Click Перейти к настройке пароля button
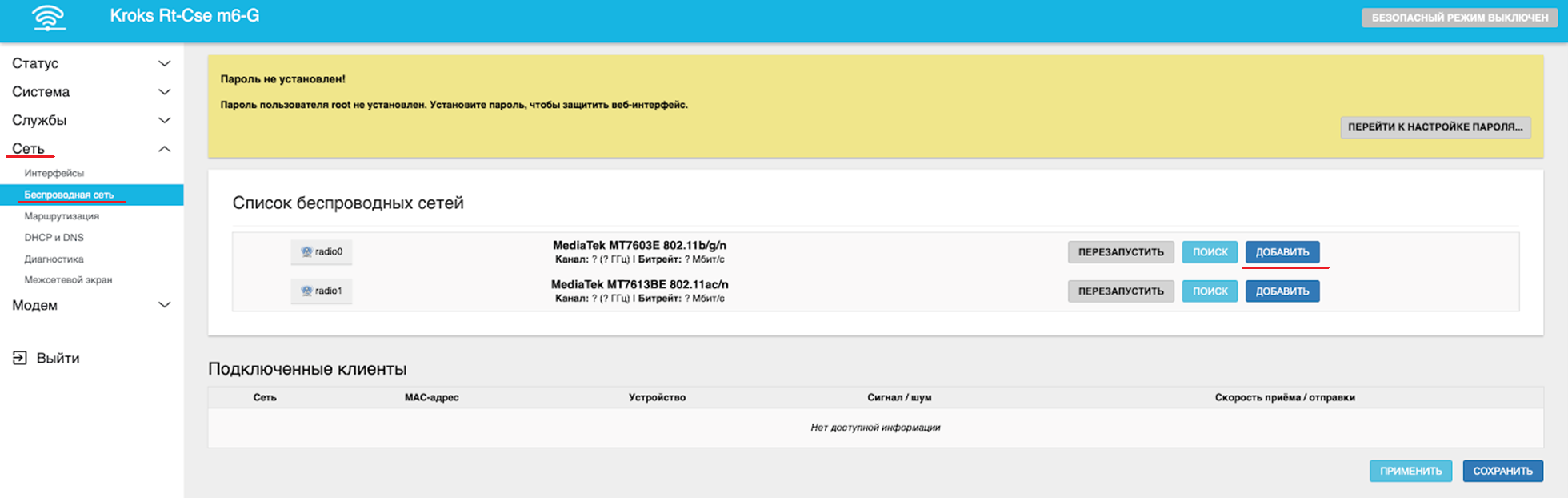This screenshot has width=1568, height=498. point(1435,127)
